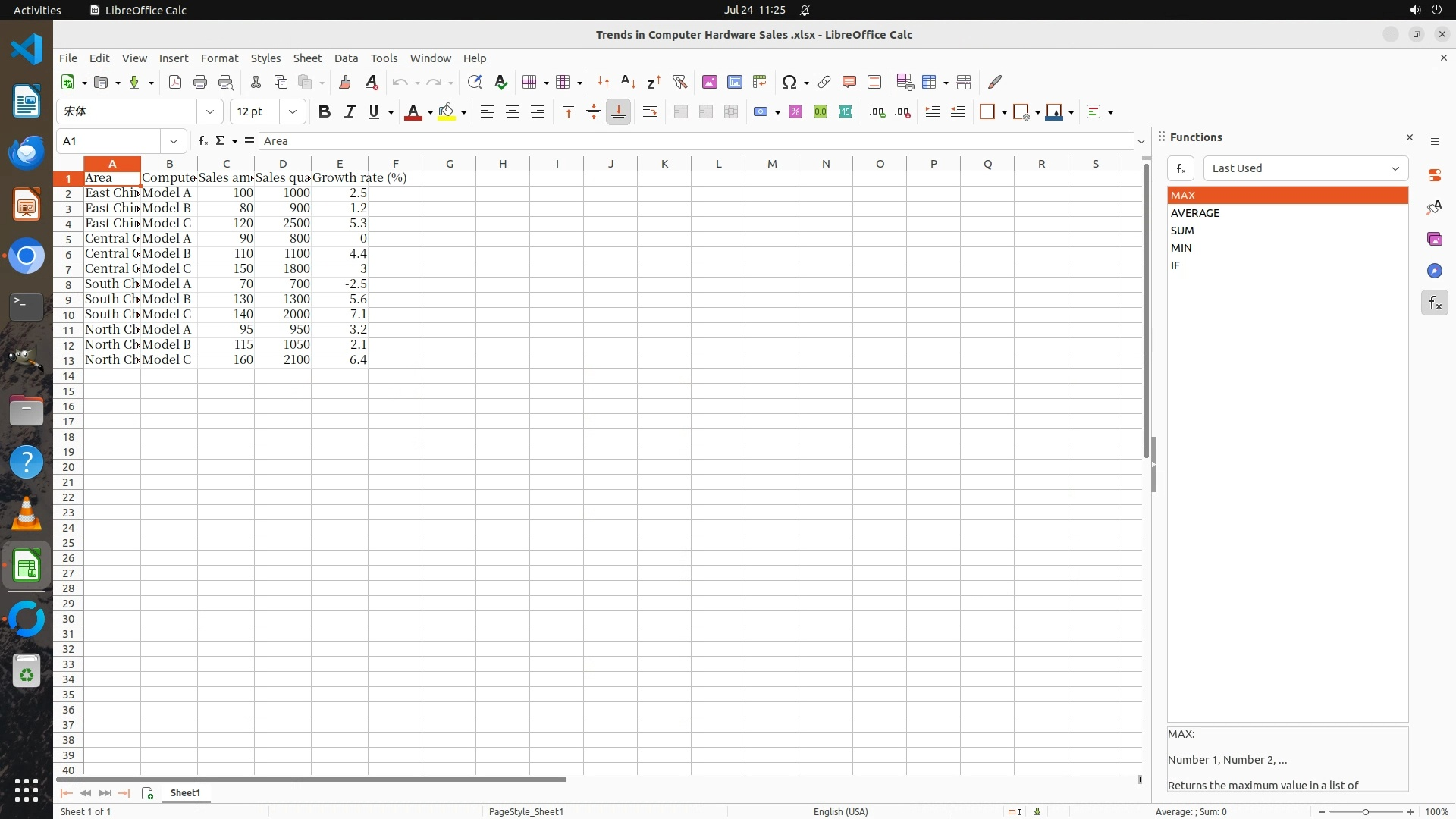Expand the font name dropdown
The height and width of the screenshot is (819, 1456).
(x=210, y=111)
